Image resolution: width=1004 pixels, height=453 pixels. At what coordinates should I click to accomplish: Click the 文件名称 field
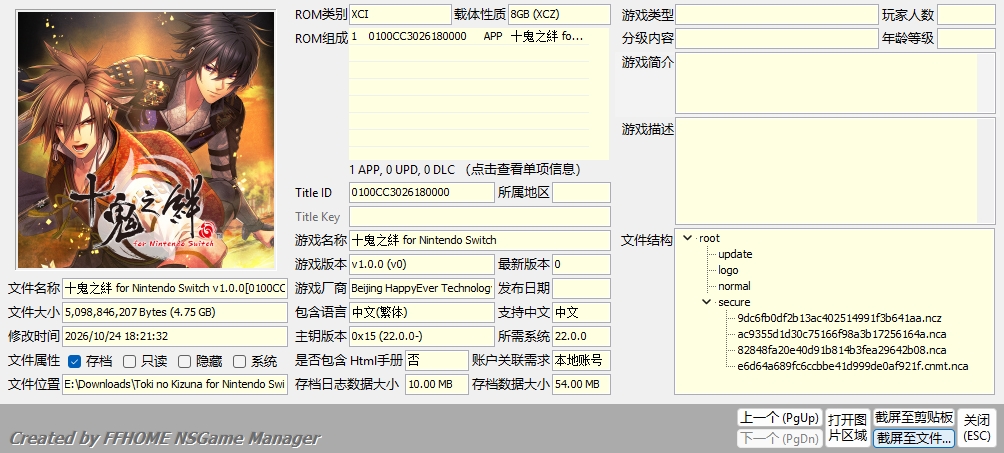(x=175, y=288)
